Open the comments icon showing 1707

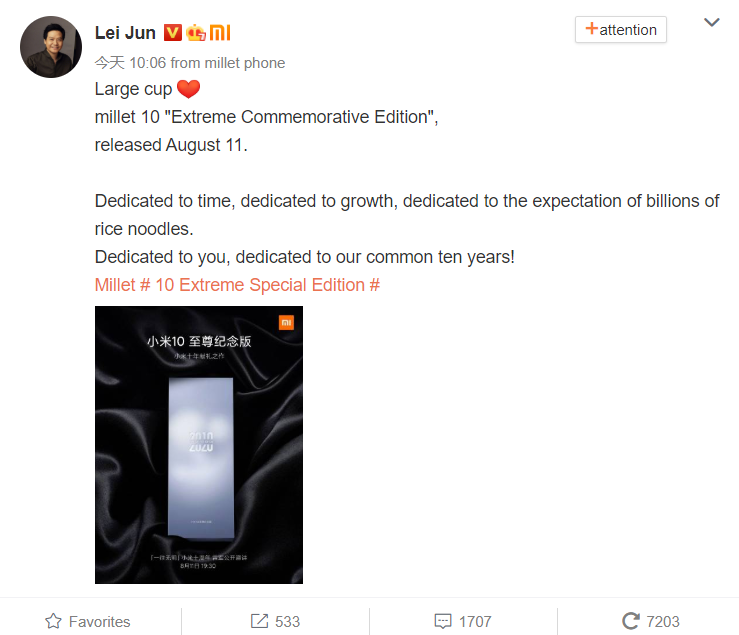pyautogui.click(x=443, y=621)
